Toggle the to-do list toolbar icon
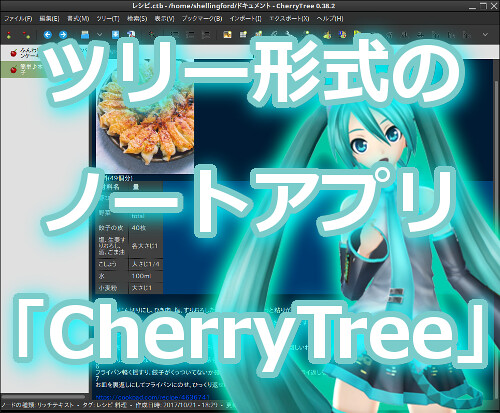The image size is (500, 413). coord(206,35)
